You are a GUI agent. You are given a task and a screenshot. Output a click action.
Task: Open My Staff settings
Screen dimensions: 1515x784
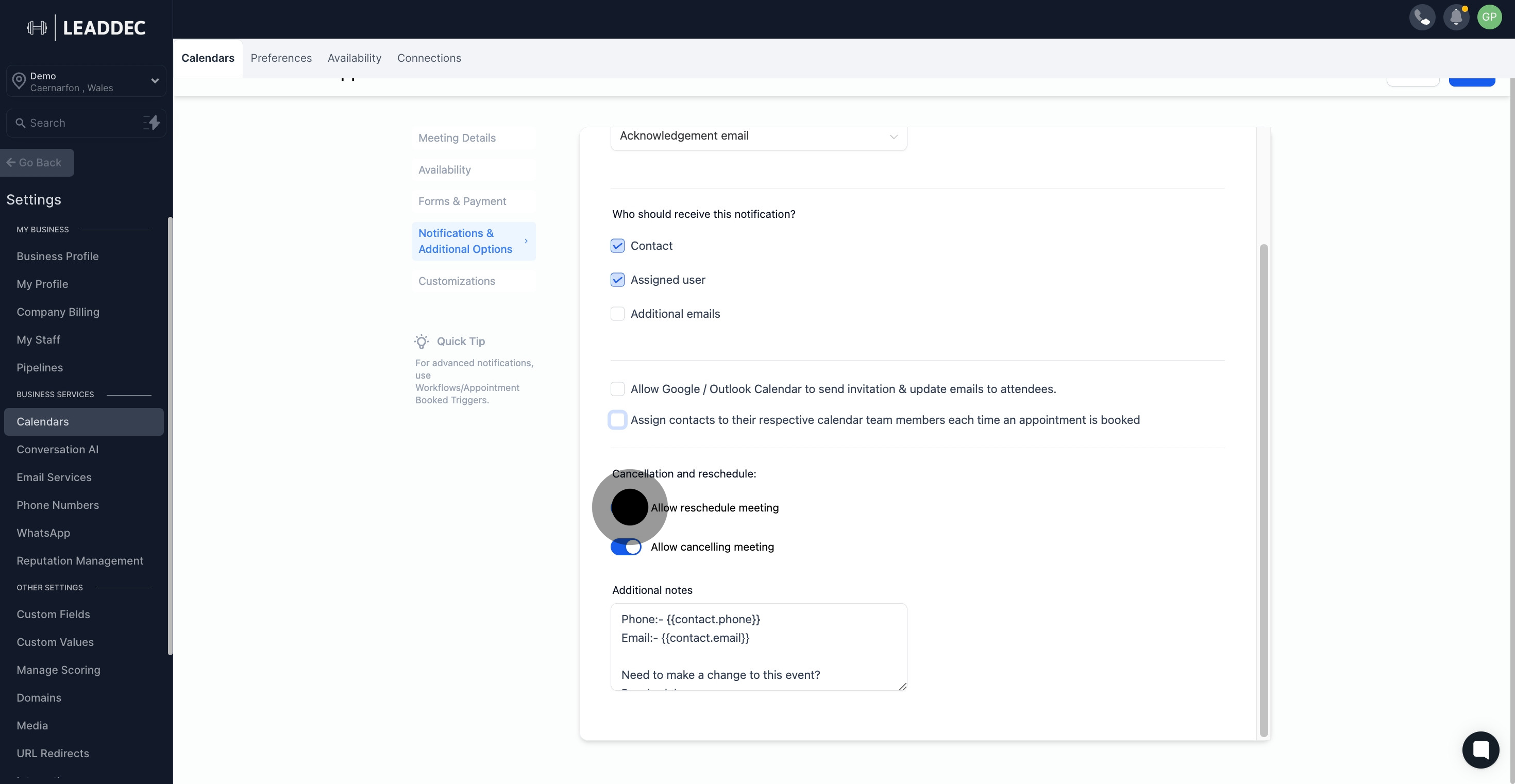pos(38,339)
